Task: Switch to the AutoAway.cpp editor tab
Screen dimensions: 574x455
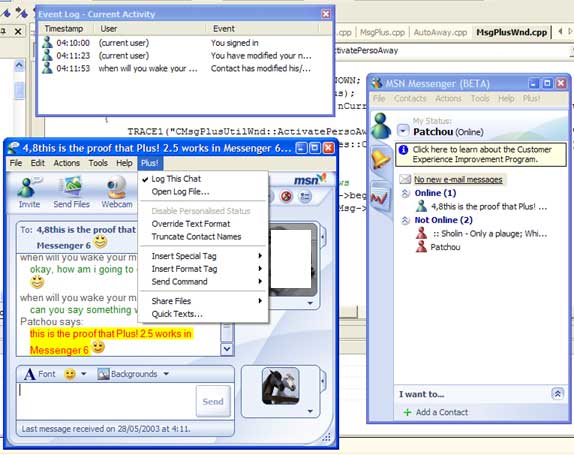Action: pyautogui.click(x=440, y=32)
